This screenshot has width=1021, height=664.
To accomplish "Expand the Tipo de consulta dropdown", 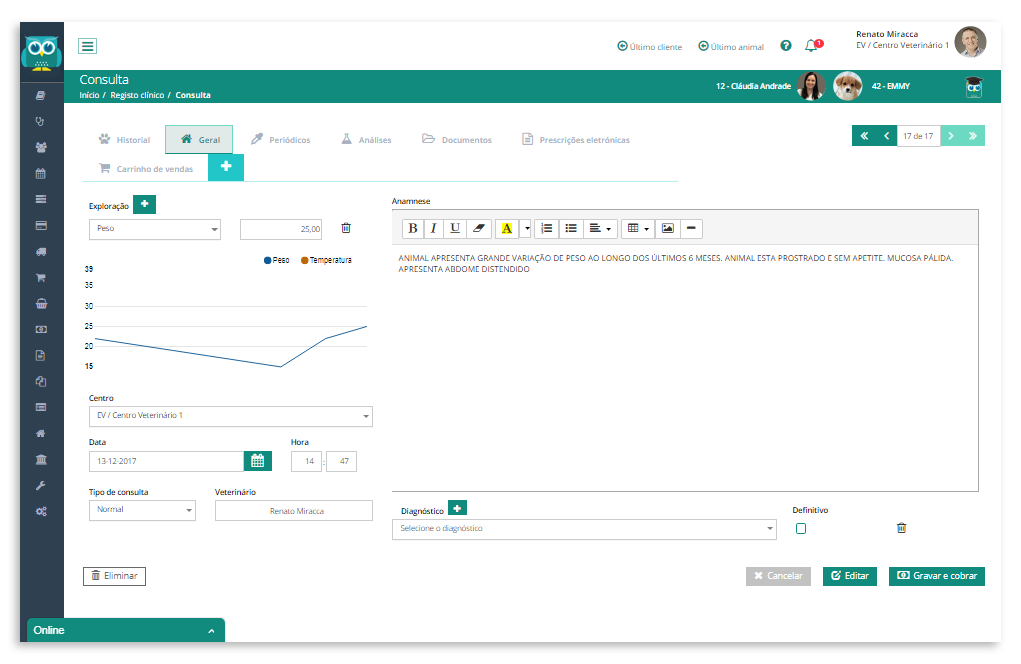I will pos(142,510).
